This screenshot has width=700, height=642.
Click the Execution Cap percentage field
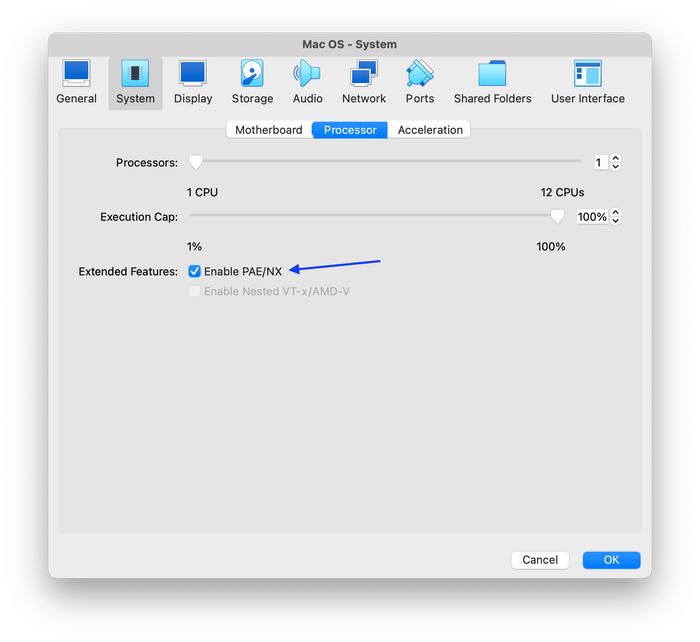tap(592, 217)
